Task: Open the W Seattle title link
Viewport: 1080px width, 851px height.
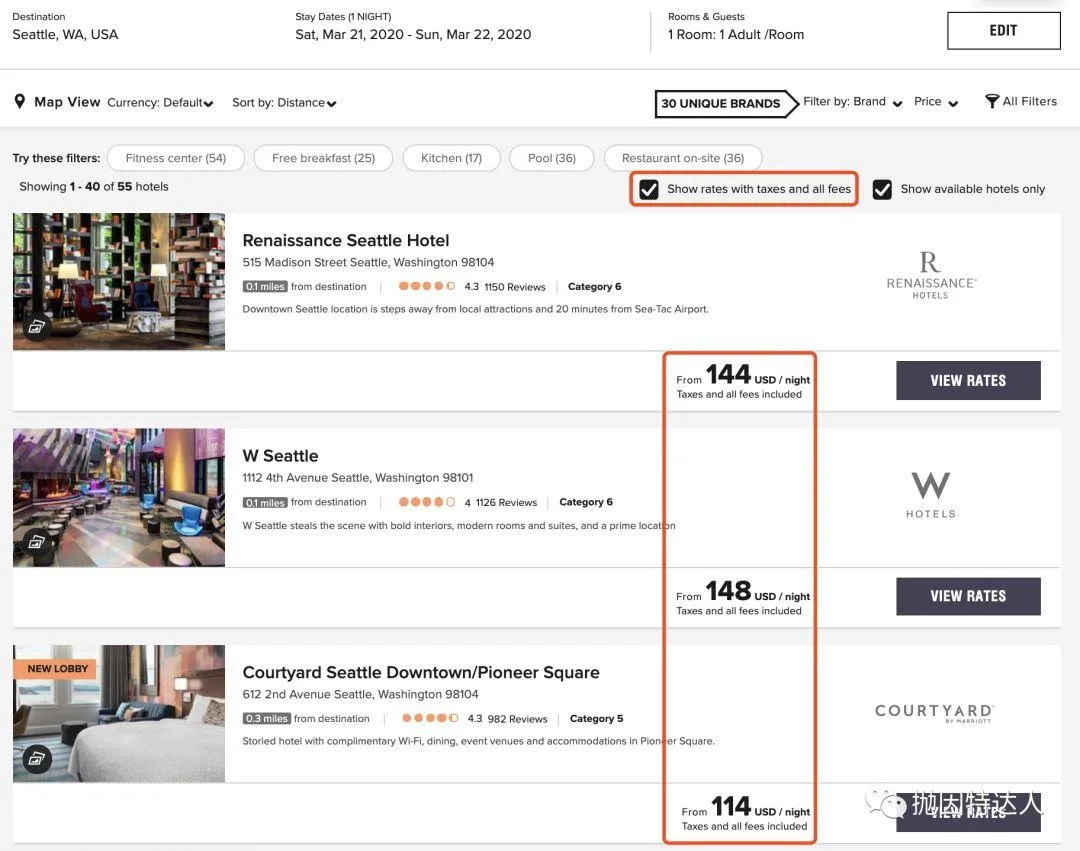Action: [x=280, y=456]
